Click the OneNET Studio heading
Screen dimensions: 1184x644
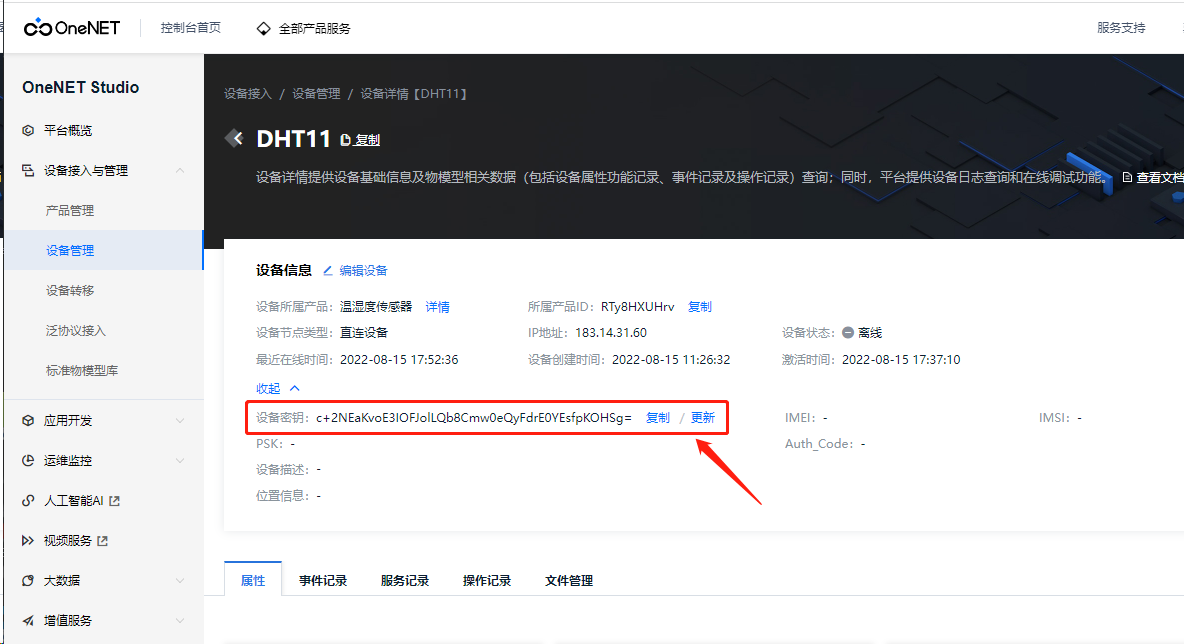[81, 88]
